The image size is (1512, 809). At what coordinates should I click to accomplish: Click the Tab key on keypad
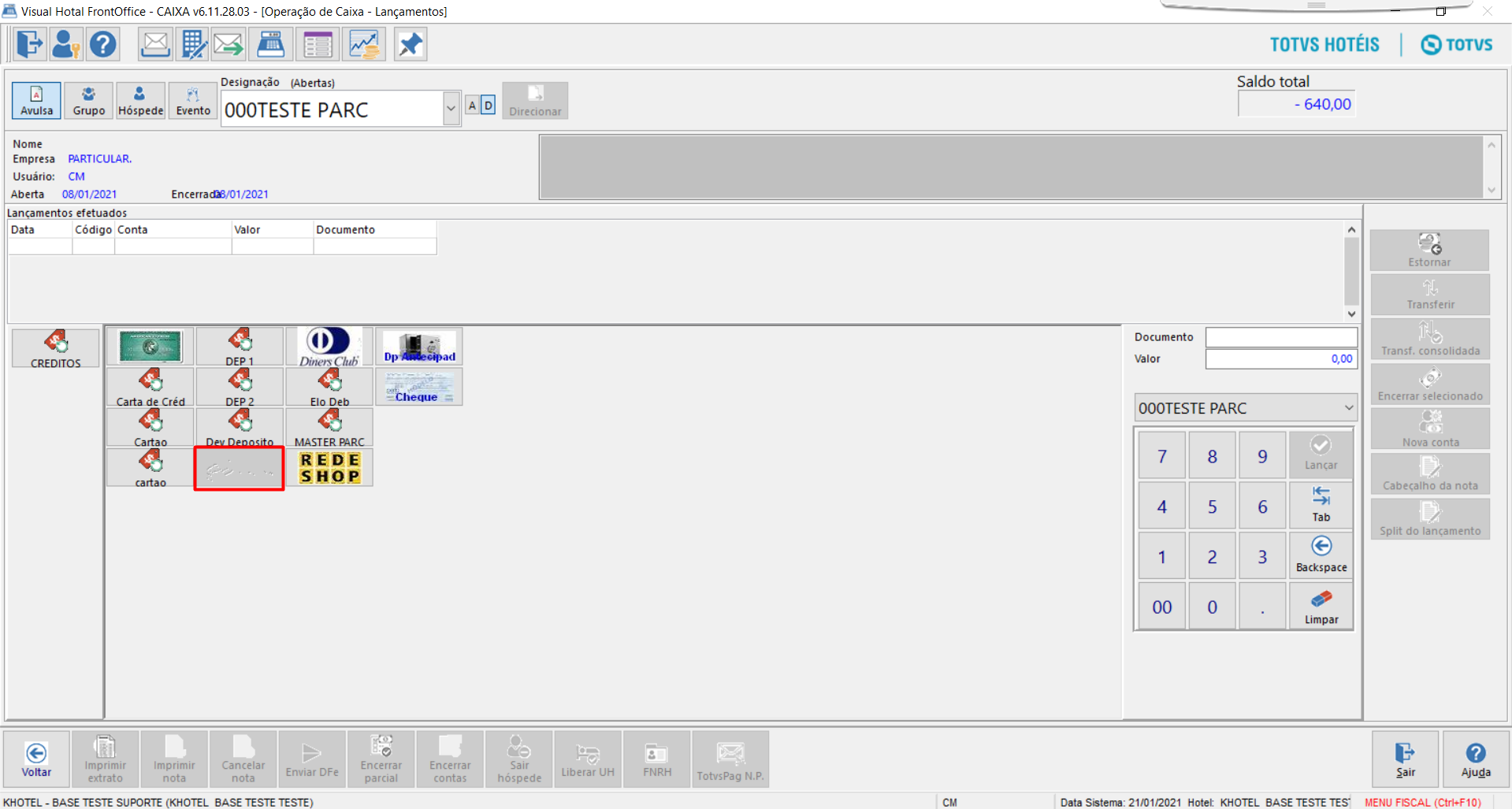(x=1321, y=505)
